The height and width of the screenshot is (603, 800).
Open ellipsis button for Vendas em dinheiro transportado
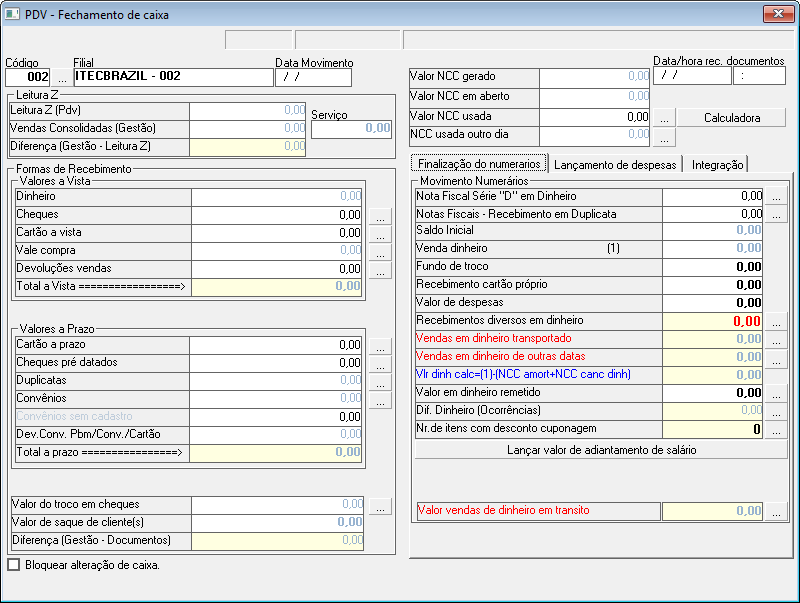click(x=776, y=339)
